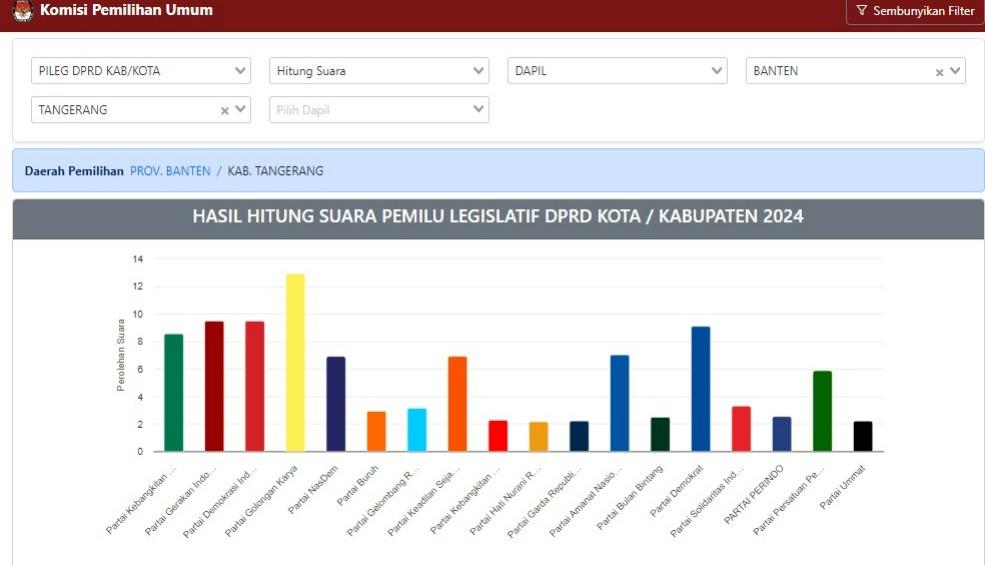The image size is (985, 565).
Task: Click the dark green Partai Kebangkitan bar at the chart's left
Action: [173, 393]
